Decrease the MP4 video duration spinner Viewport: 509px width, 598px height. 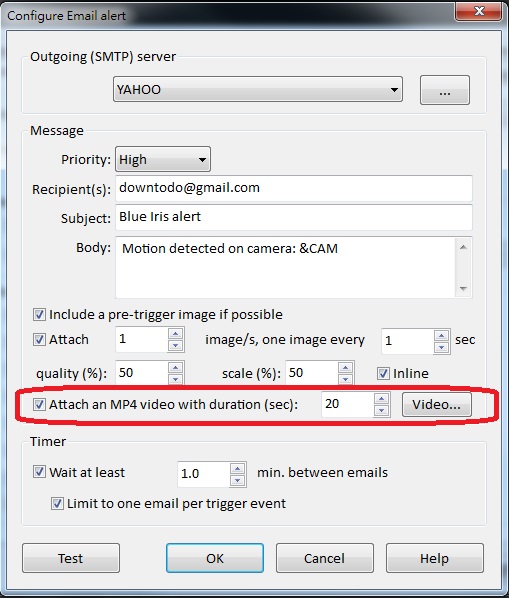(382, 410)
